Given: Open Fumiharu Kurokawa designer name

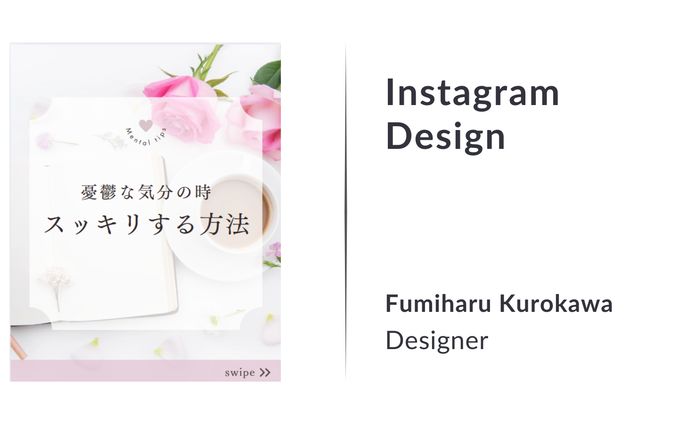Looking at the screenshot, I should [499, 304].
